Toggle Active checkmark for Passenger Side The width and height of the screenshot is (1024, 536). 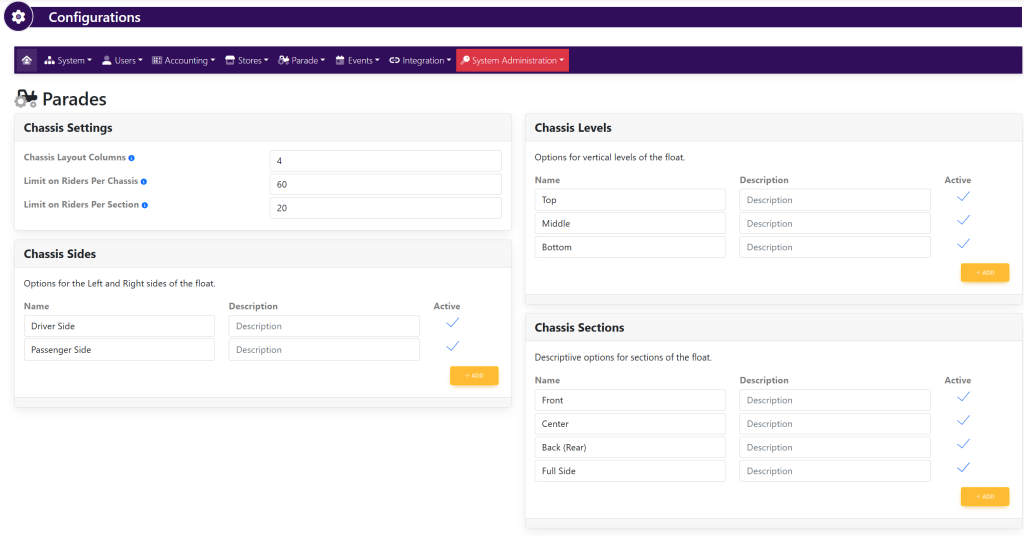point(452,346)
